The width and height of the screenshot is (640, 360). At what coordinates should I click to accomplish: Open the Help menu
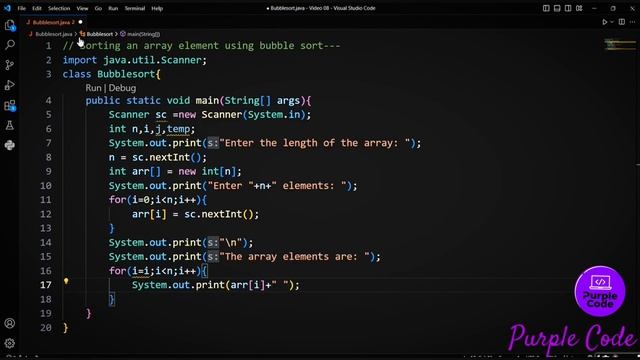157,8
